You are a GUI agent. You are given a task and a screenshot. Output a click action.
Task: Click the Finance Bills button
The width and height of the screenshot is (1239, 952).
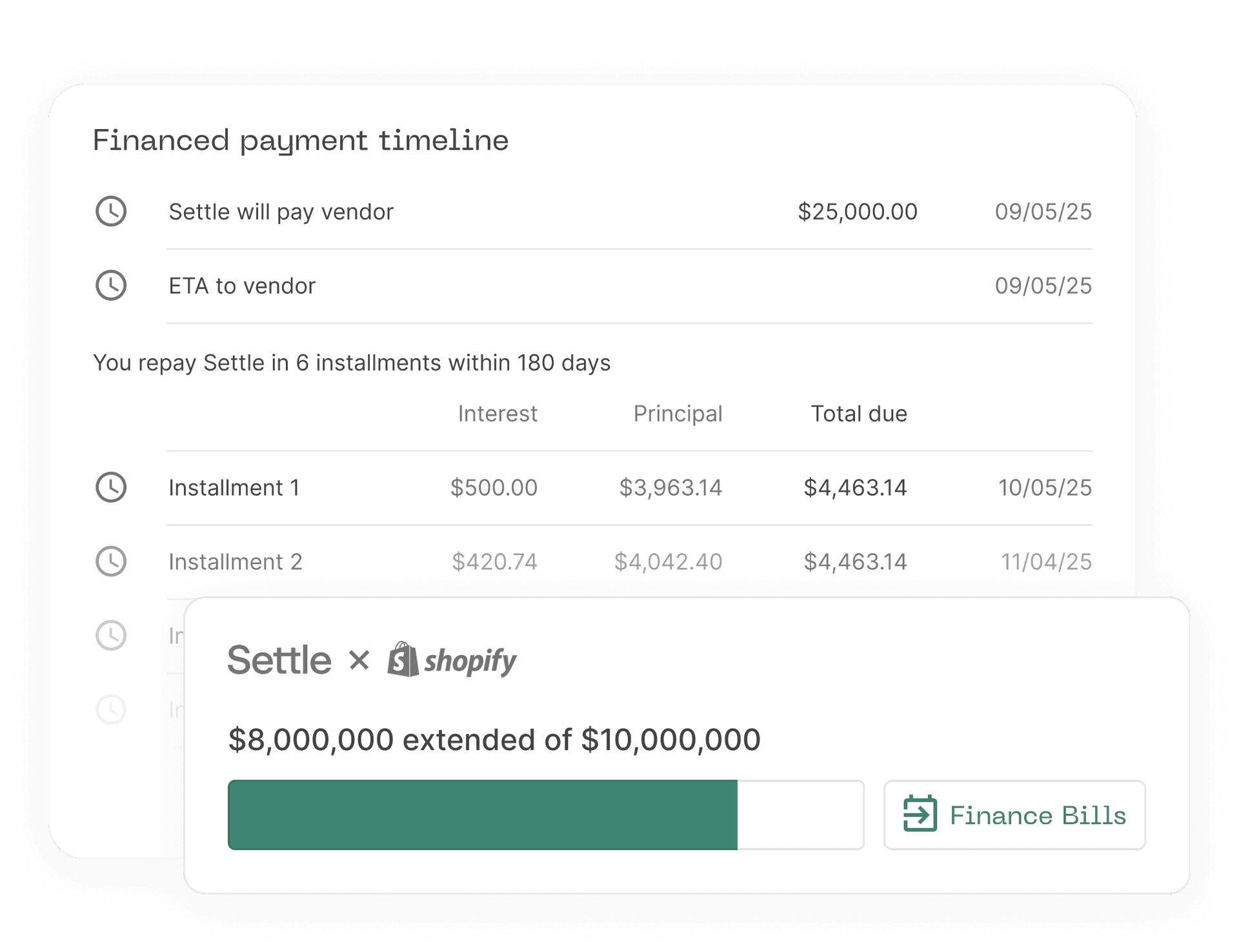point(1014,815)
